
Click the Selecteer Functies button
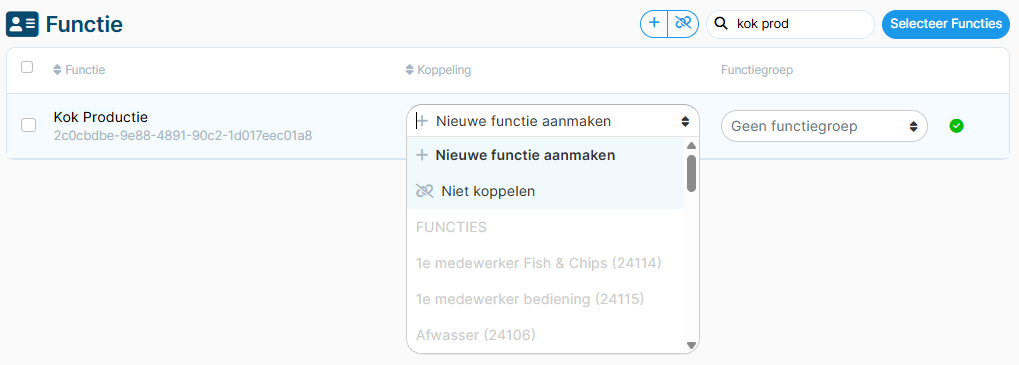946,24
